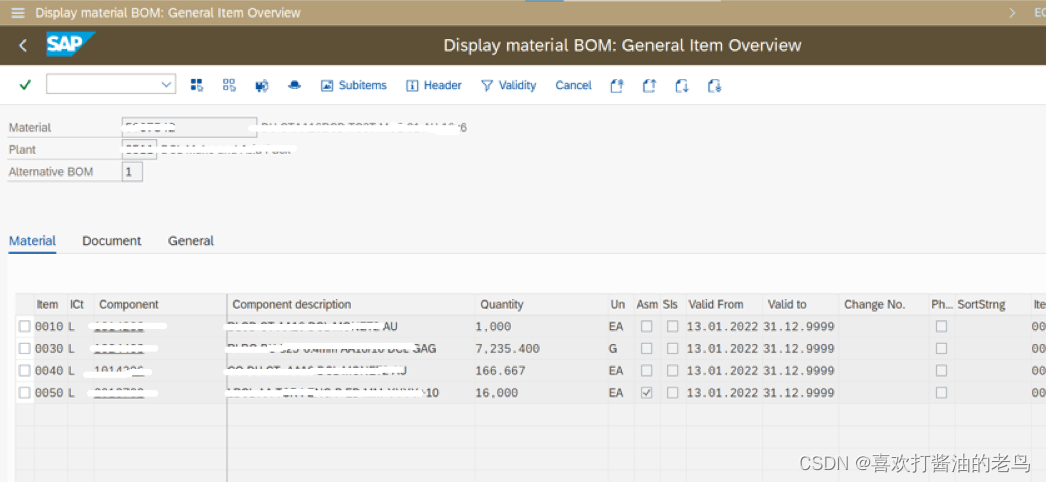Toggle Asm checkbox for item 0010
Image resolution: width=1046 pixels, height=482 pixels.
[x=646, y=326]
